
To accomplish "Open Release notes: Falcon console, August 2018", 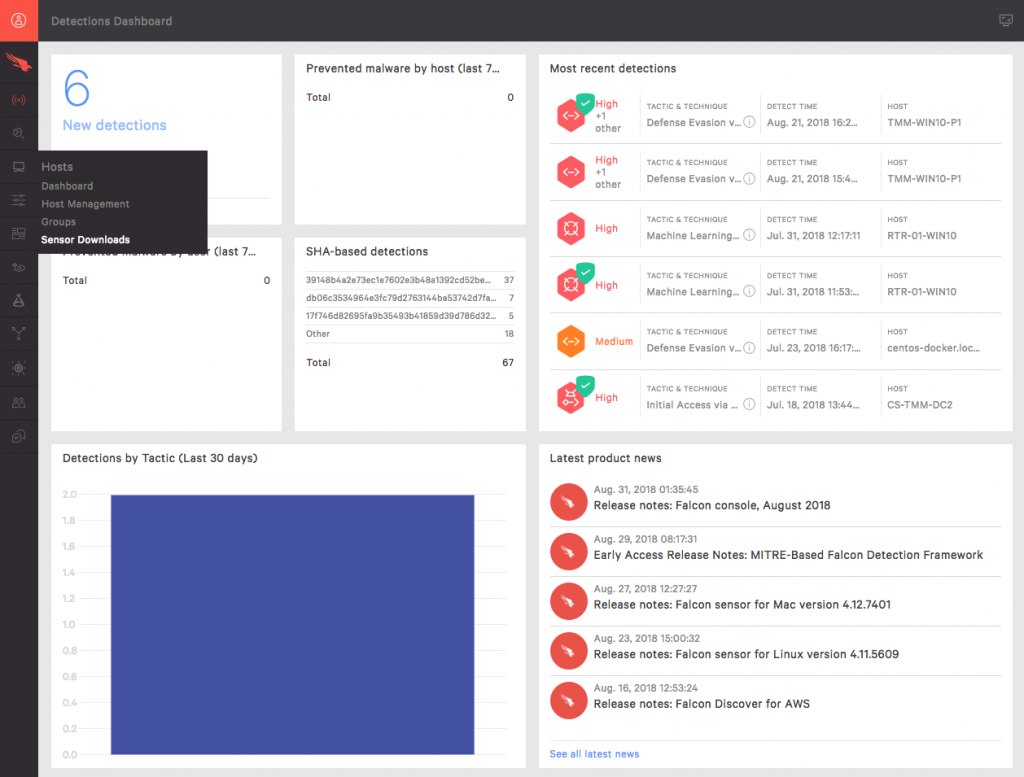I will tap(712, 505).
